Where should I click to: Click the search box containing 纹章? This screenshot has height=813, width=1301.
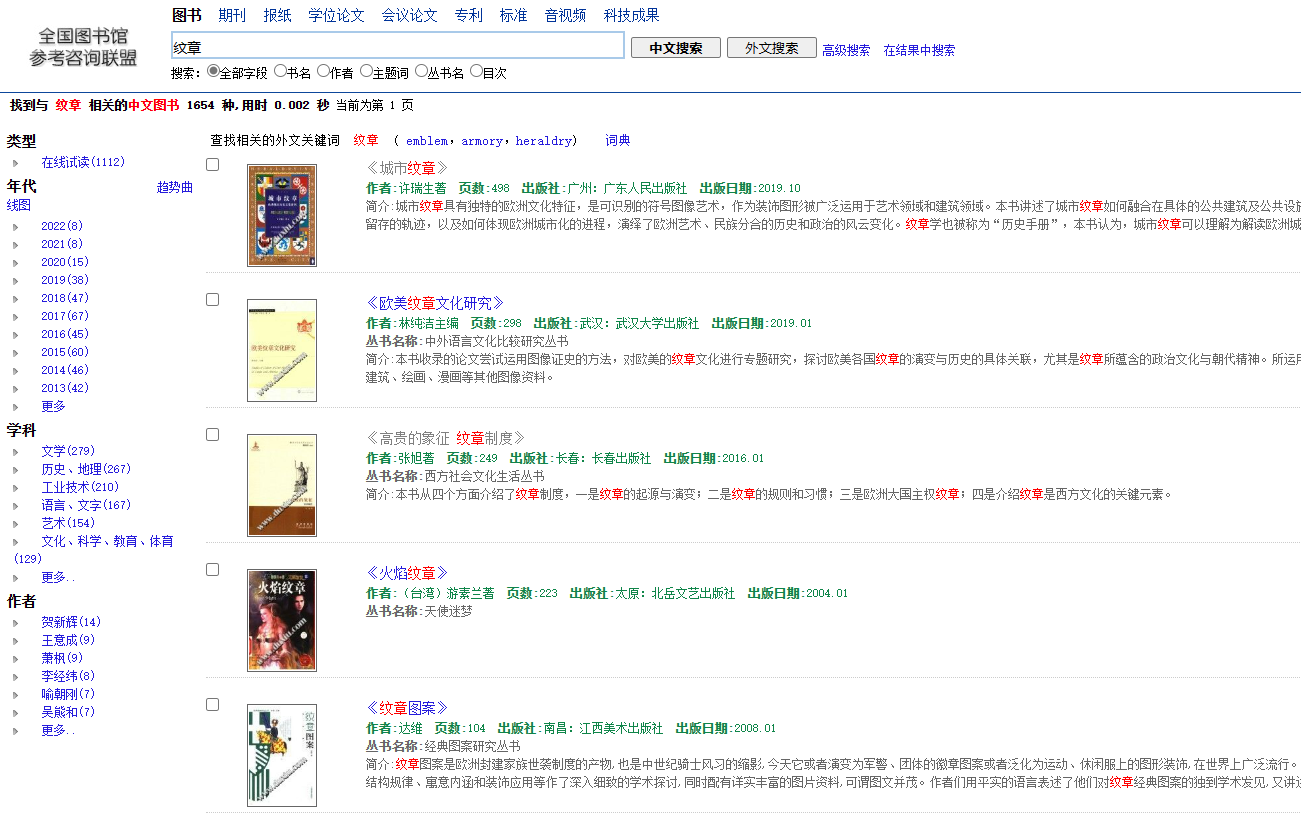(398, 46)
